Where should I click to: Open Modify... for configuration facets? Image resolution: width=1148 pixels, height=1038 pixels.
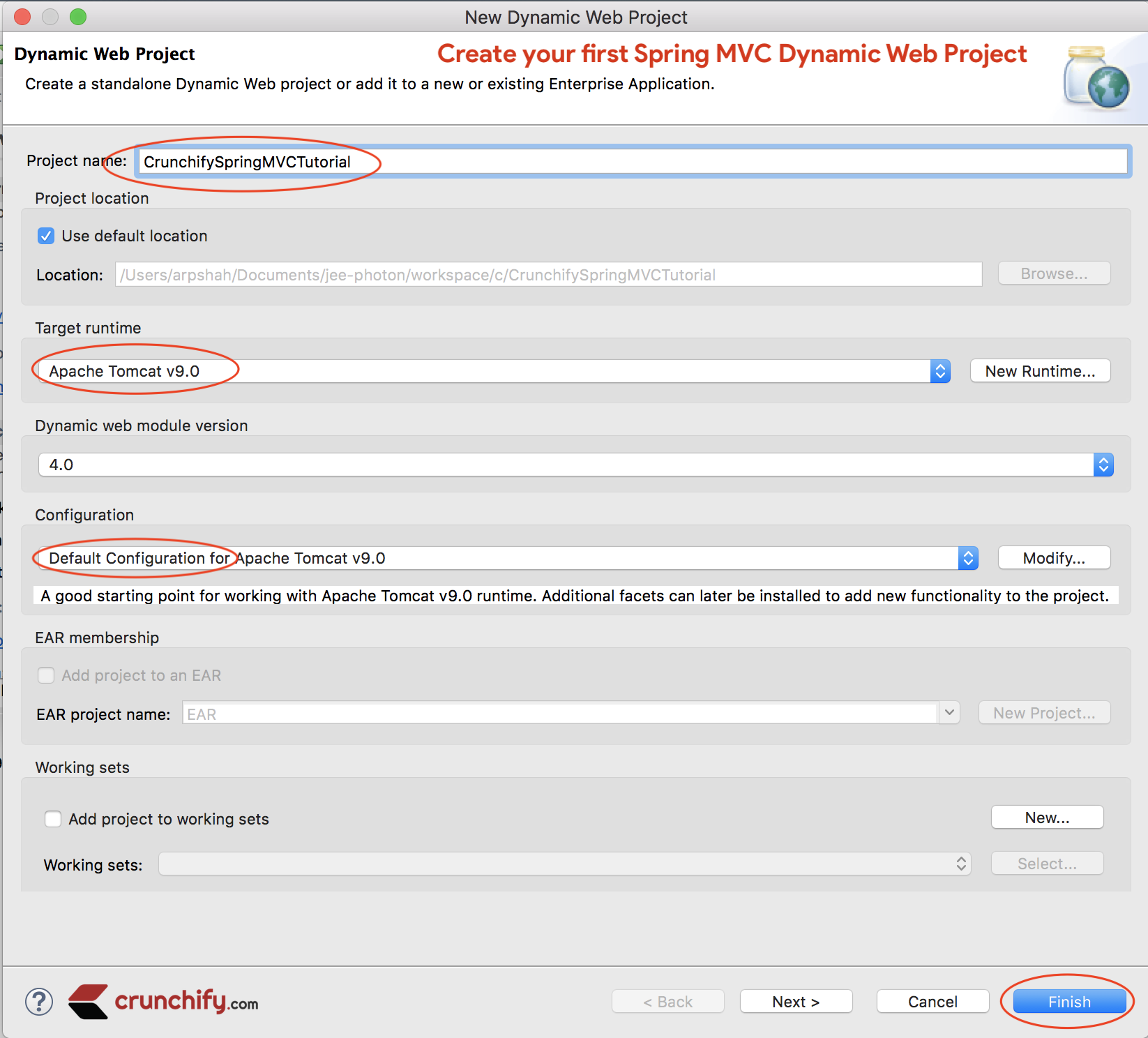[1053, 558]
